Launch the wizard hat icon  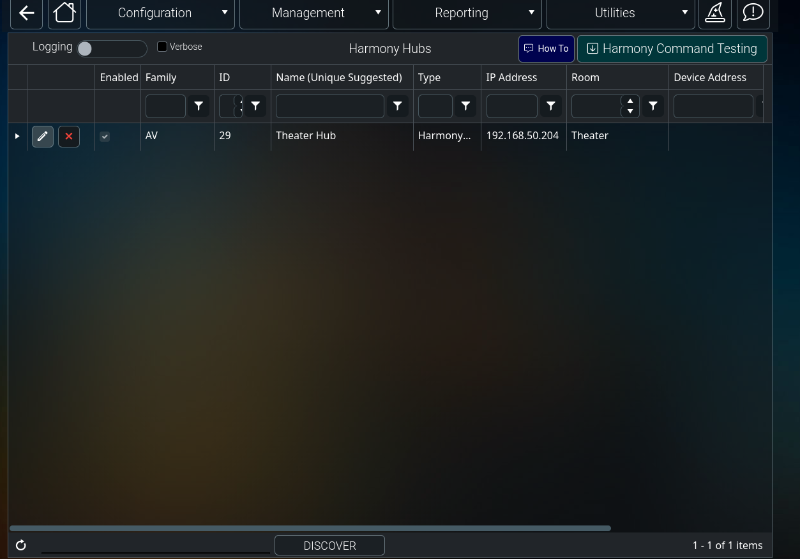pyautogui.click(x=715, y=13)
